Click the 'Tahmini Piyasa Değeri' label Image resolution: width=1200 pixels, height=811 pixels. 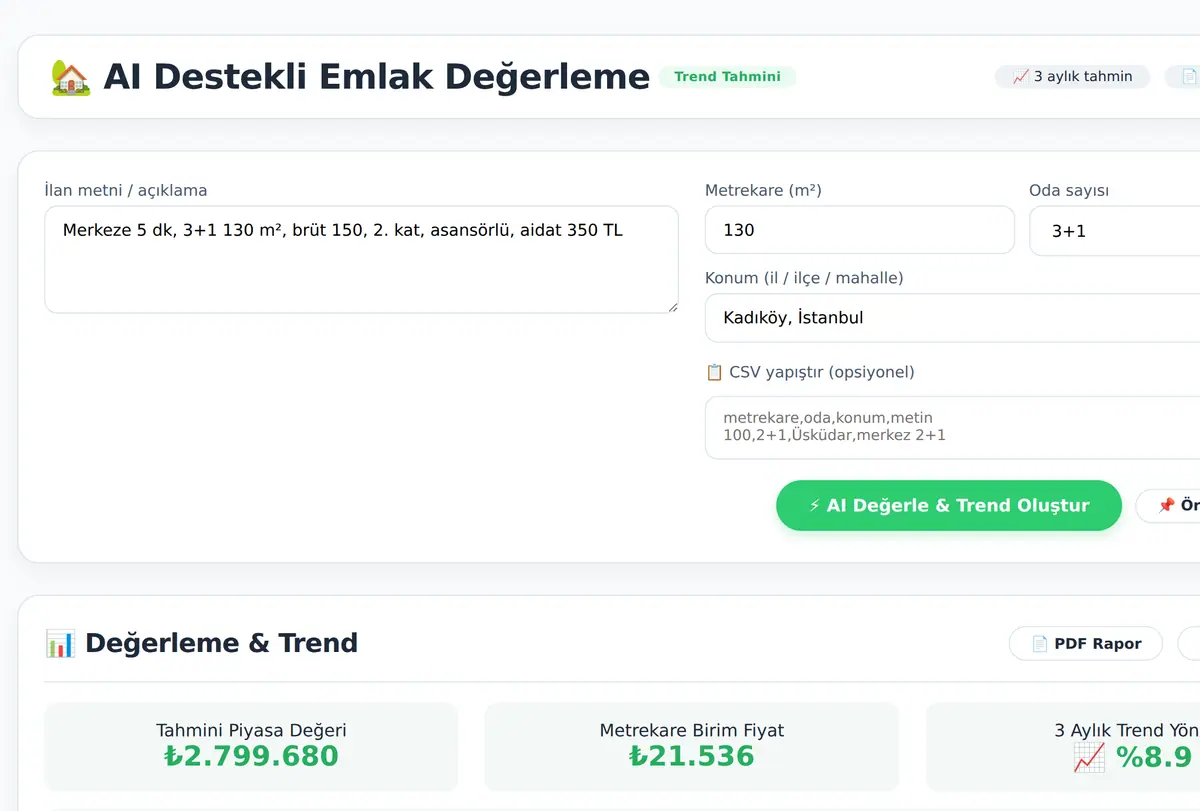(x=251, y=730)
